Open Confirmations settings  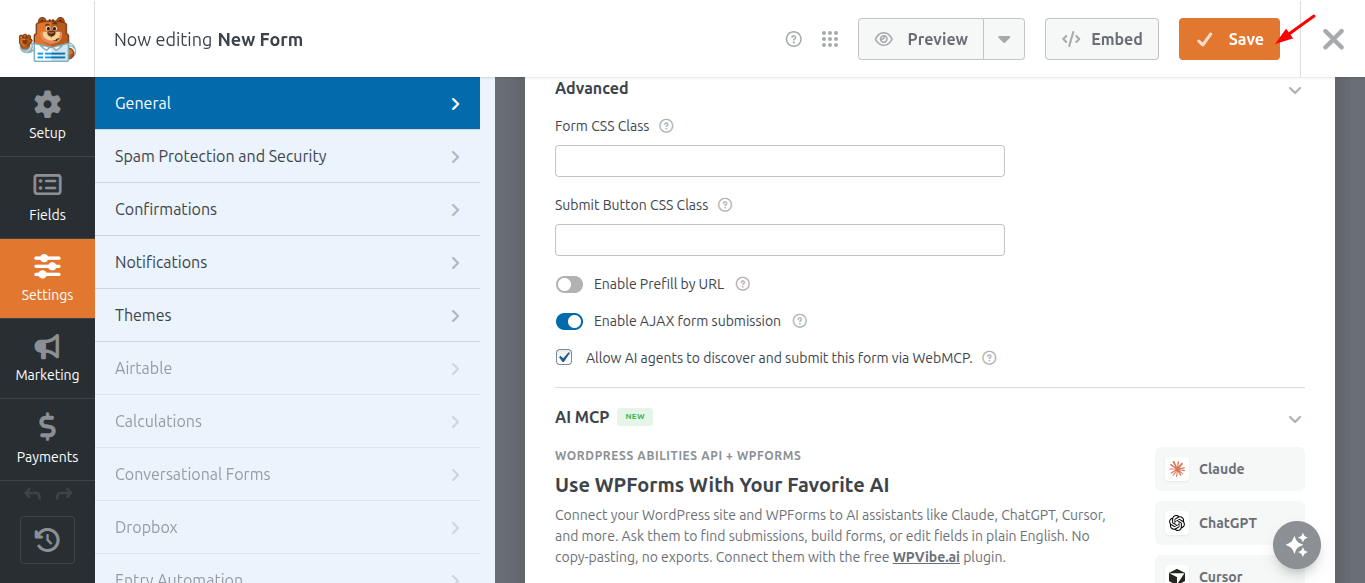click(288, 209)
